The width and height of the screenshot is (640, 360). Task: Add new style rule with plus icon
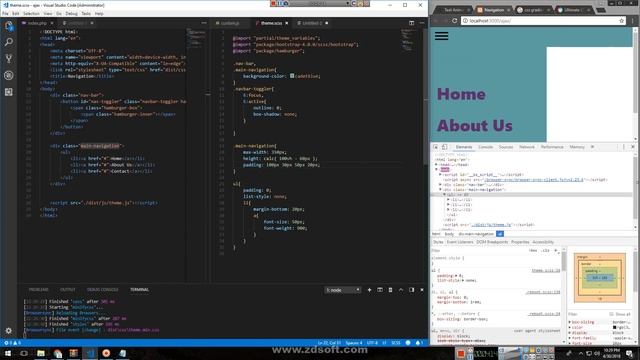click(556, 251)
